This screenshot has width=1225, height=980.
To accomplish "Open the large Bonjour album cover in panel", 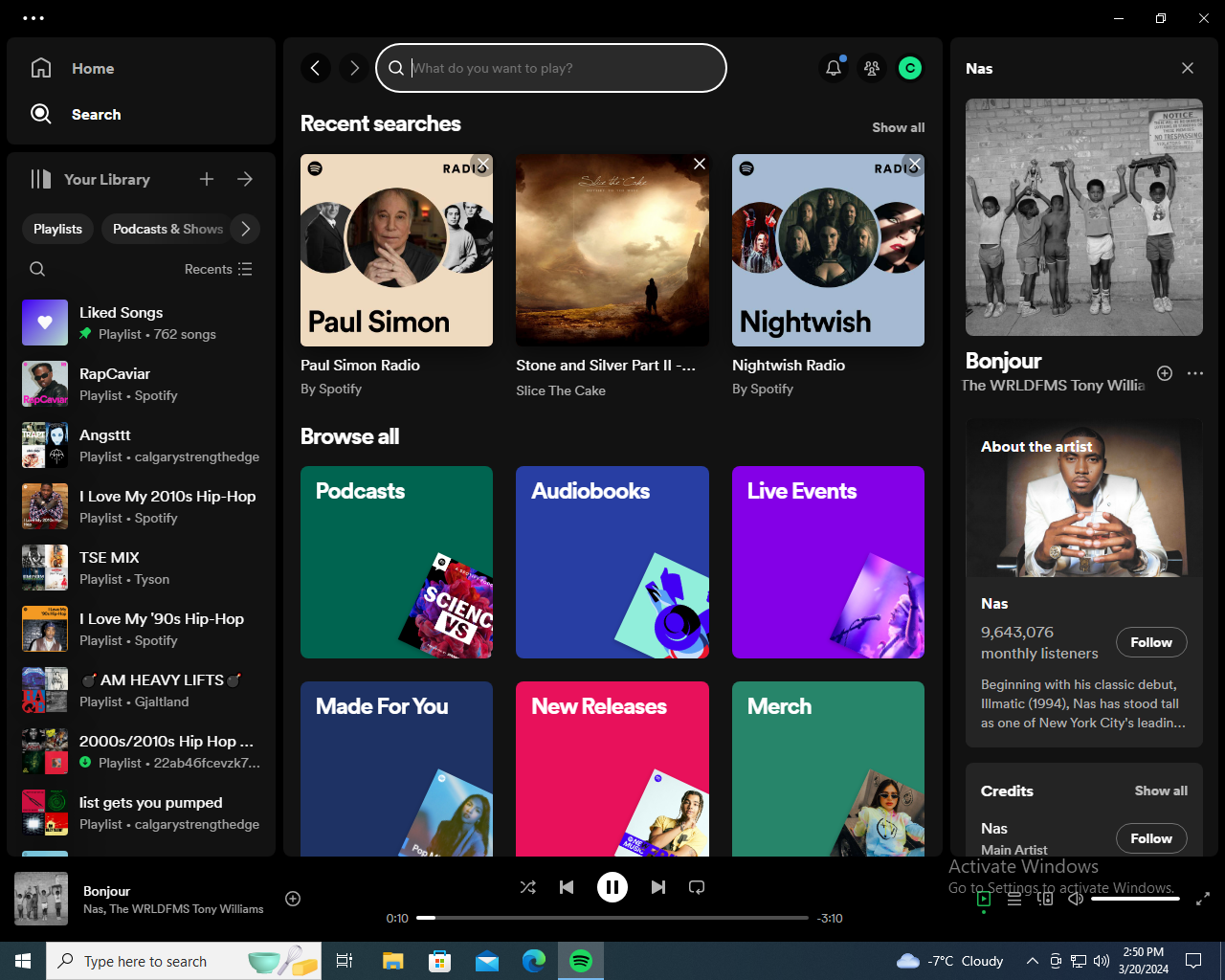I will pyautogui.click(x=1084, y=217).
